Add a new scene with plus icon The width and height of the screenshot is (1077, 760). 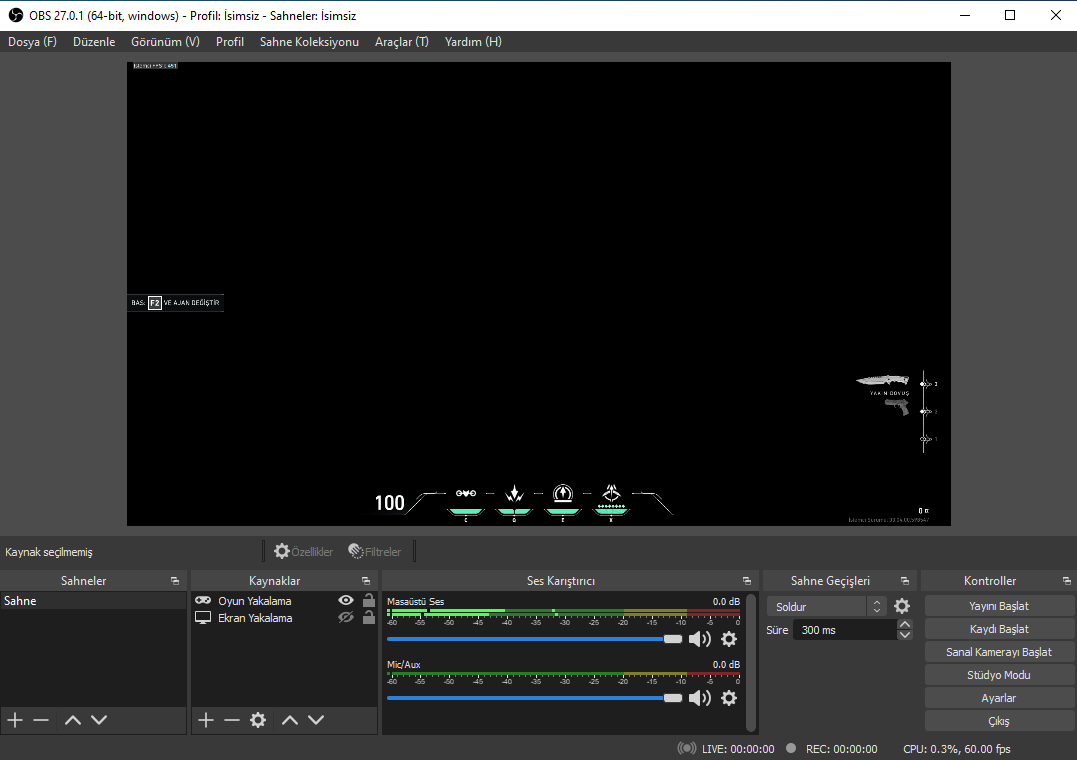(15, 720)
